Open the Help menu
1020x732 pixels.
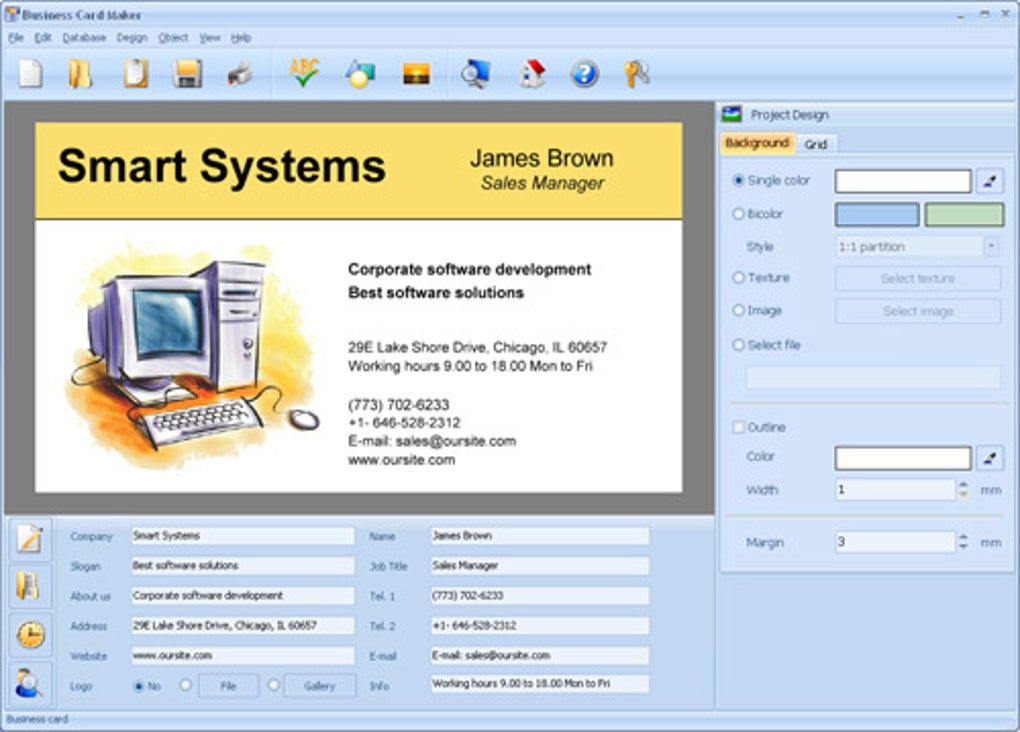[x=241, y=38]
